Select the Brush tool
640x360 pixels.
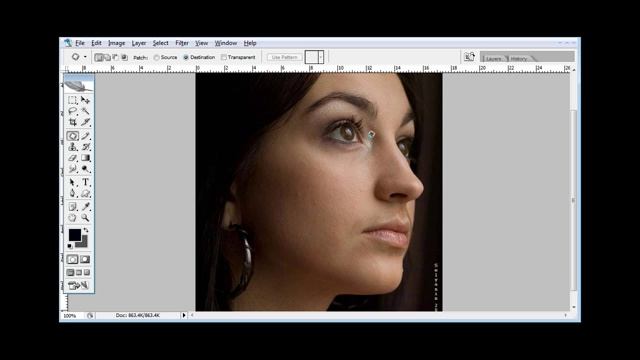[85, 136]
